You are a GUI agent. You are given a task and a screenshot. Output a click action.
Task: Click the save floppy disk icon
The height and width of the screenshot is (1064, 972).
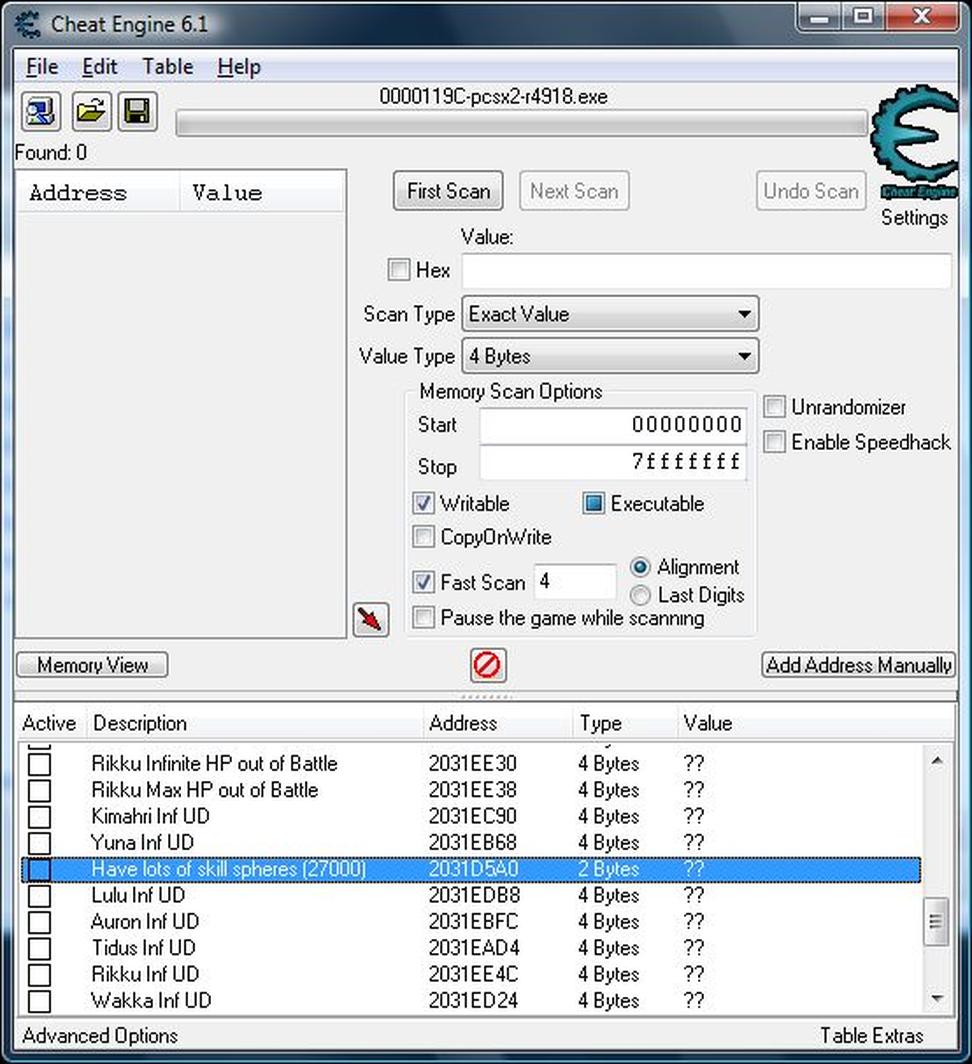point(138,112)
